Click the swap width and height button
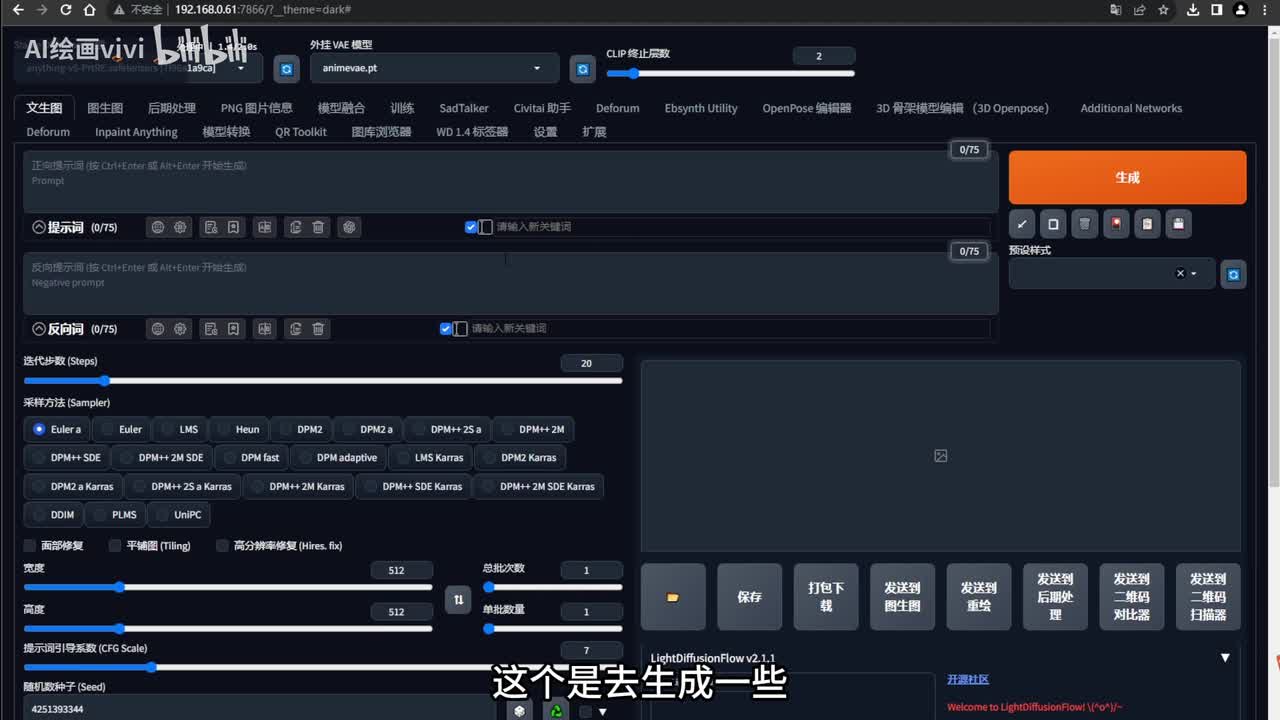 pos(458,599)
